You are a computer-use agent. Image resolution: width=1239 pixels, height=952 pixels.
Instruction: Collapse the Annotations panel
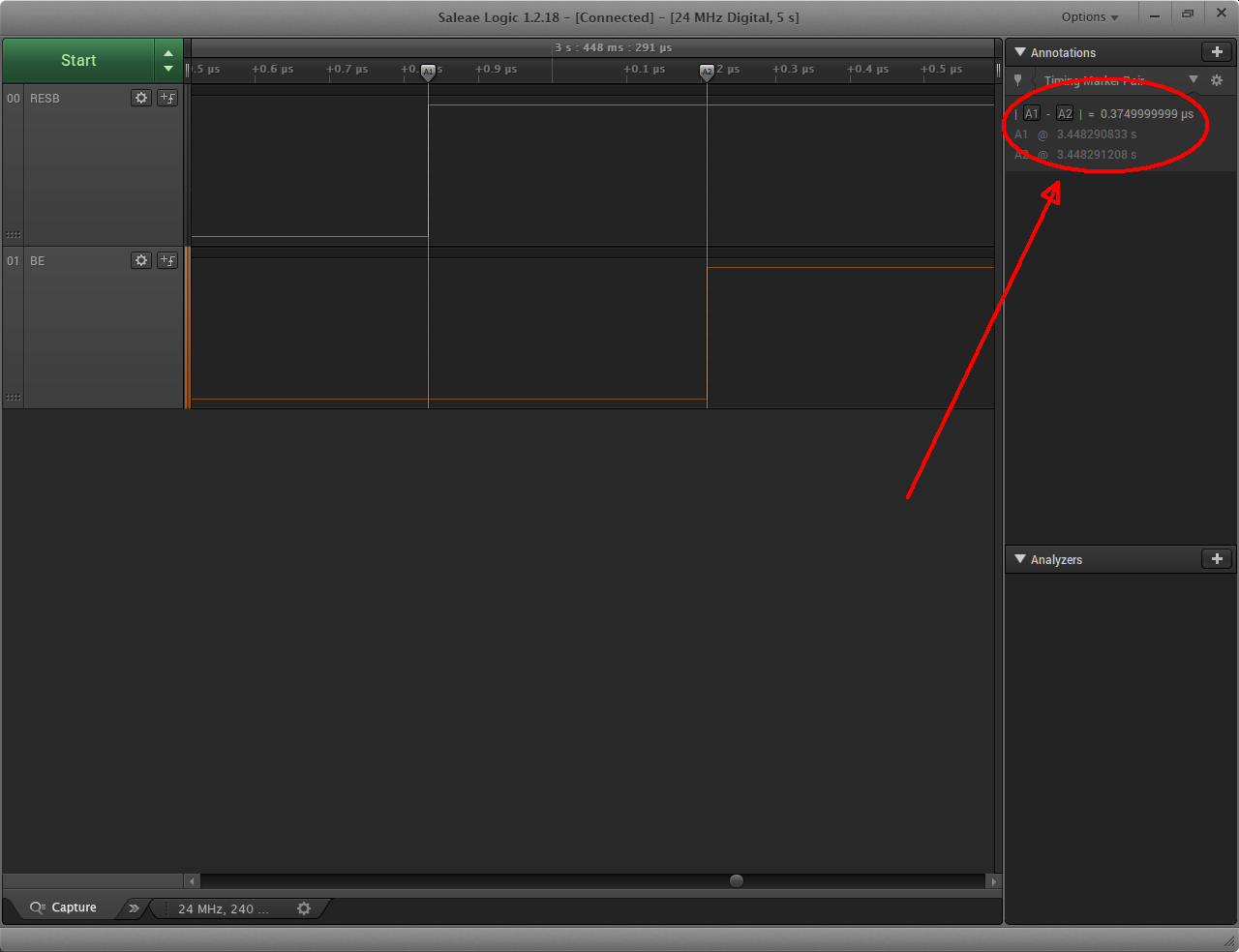[1020, 52]
